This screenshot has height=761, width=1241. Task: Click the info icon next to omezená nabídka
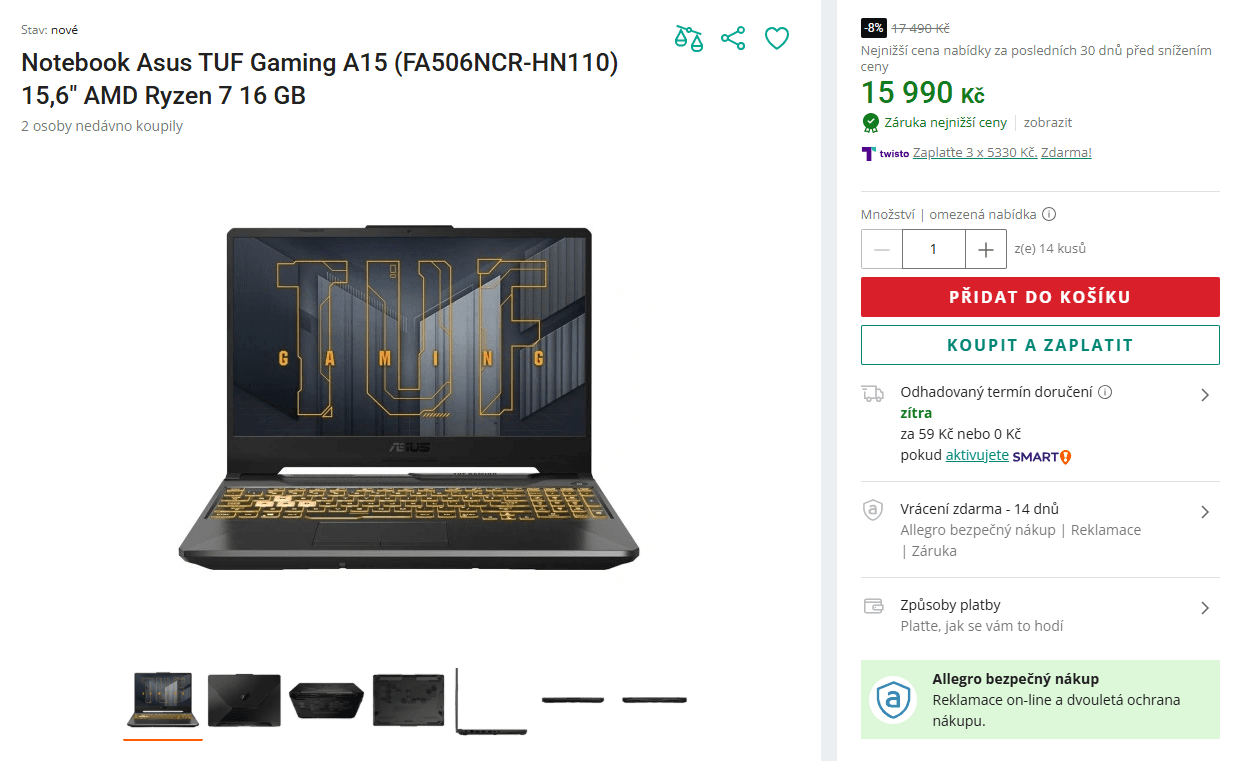[x=1047, y=214]
